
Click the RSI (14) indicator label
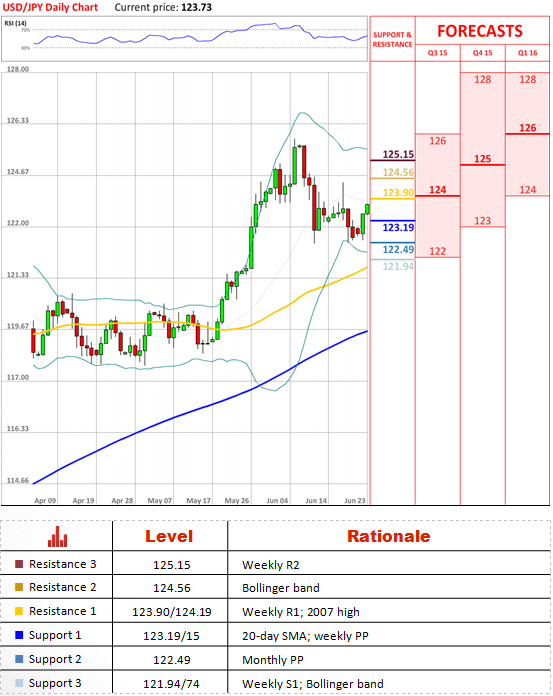tap(16, 23)
